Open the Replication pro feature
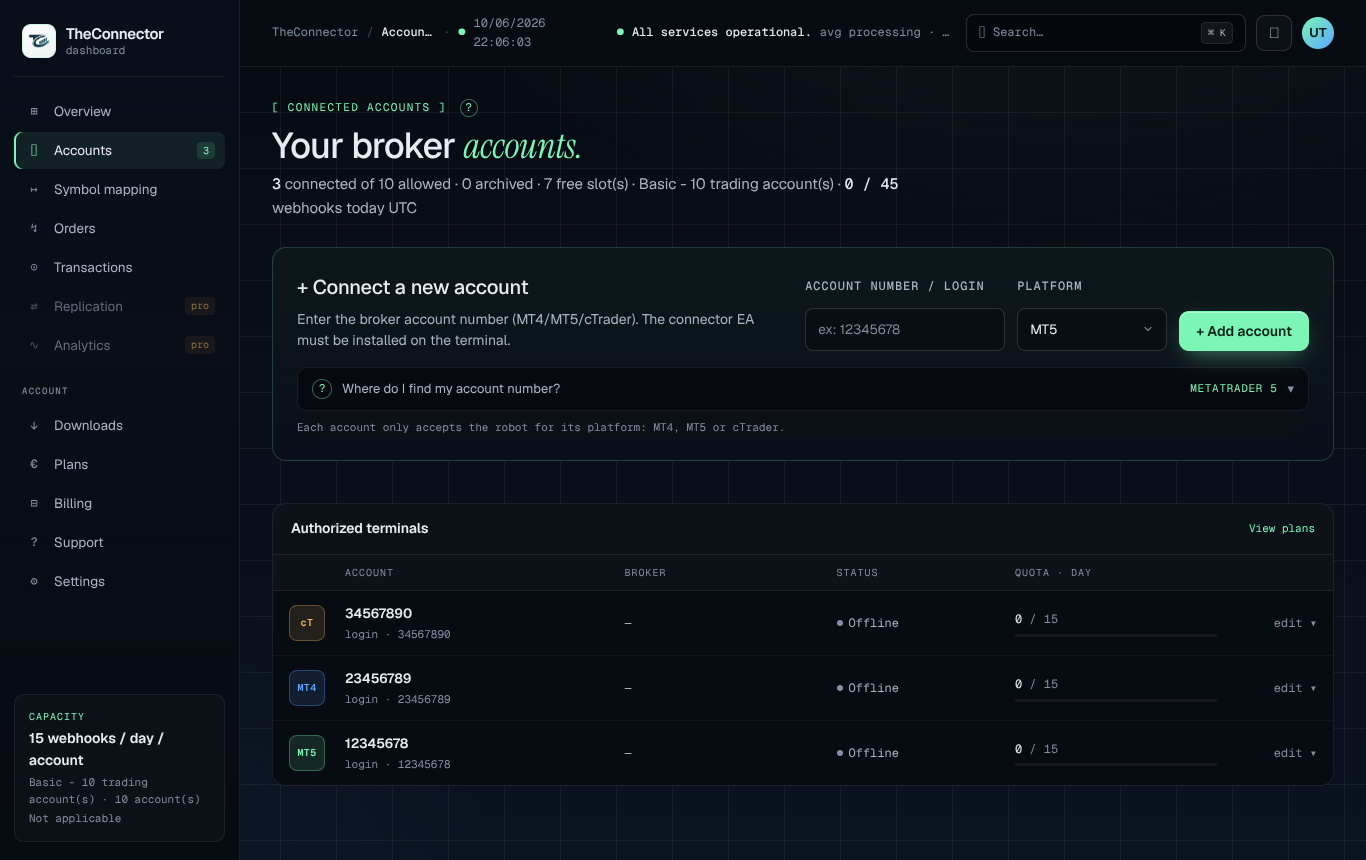Image resolution: width=1366 pixels, height=860 pixels. [119, 306]
